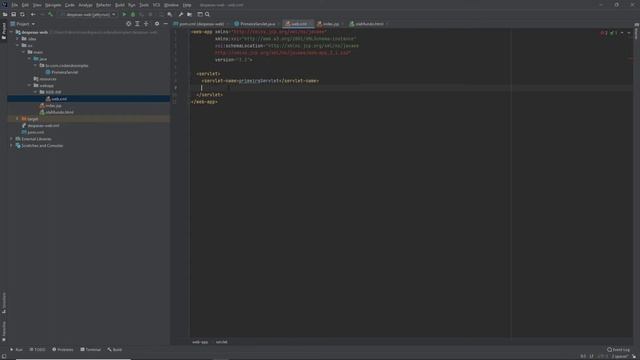
Task: Hide the Project tool window
Action: [x=165, y=24]
